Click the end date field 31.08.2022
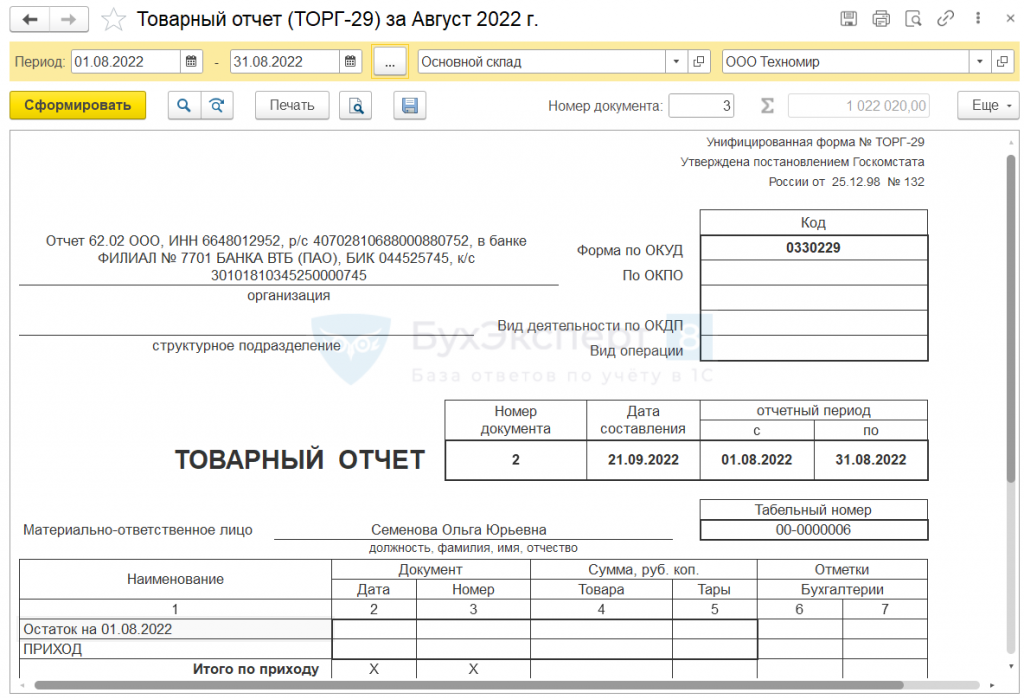 coord(285,61)
